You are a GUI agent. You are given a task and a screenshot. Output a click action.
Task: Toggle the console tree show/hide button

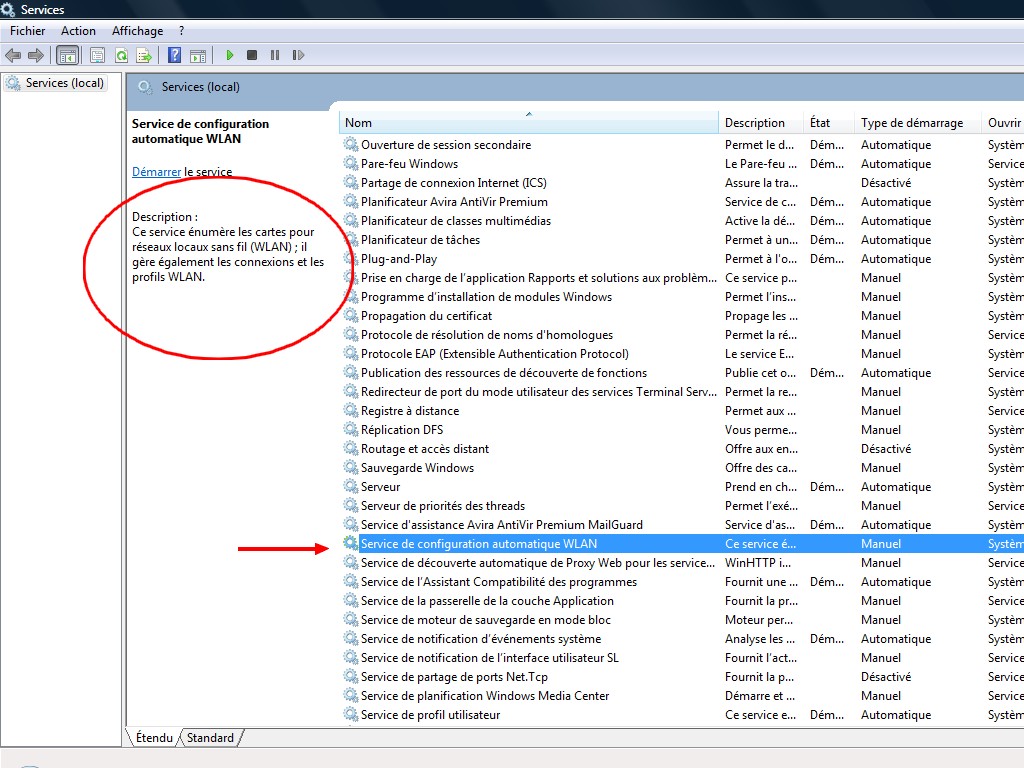point(68,55)
